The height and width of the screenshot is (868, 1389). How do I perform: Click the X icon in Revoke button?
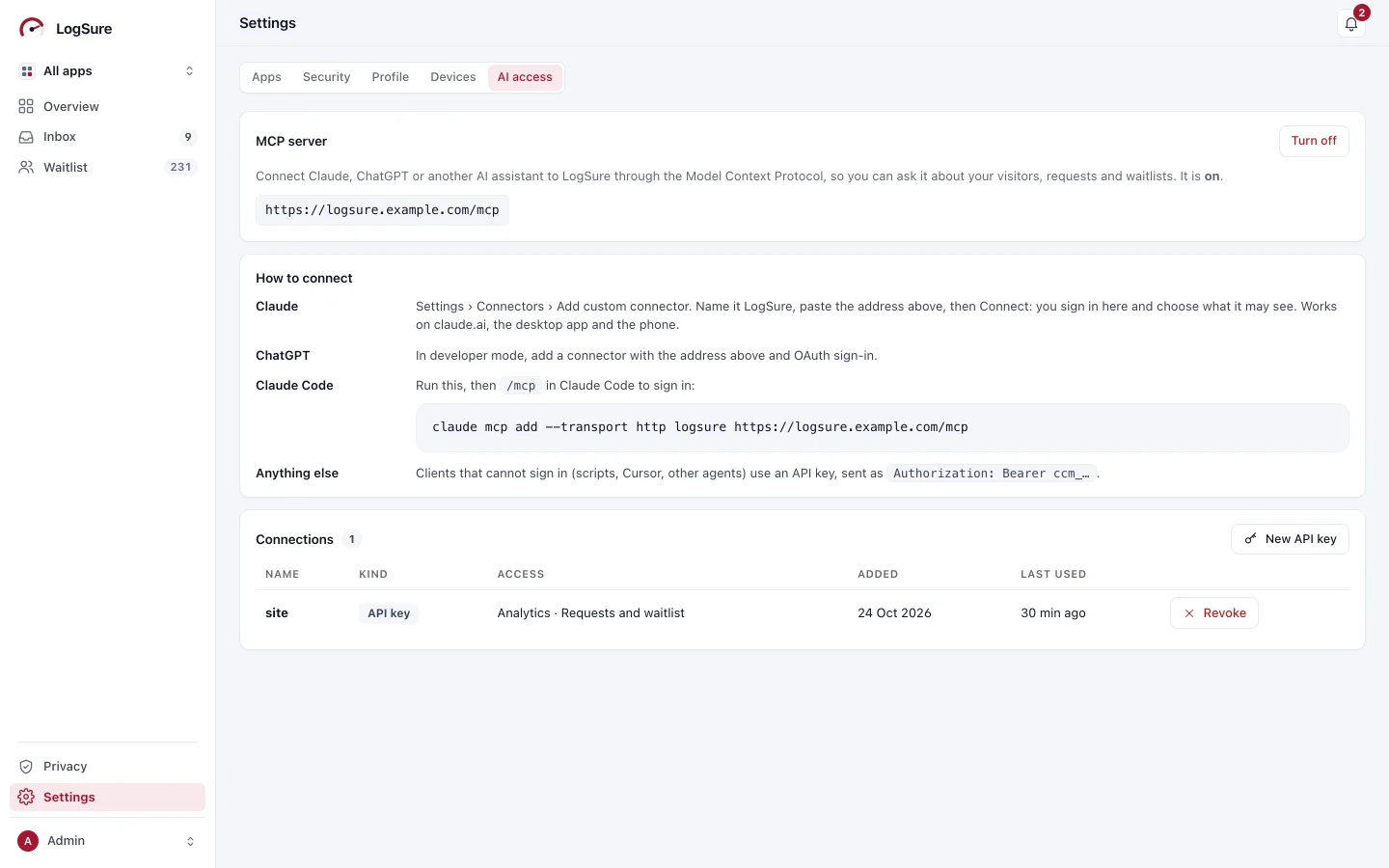coord(1189,613)
